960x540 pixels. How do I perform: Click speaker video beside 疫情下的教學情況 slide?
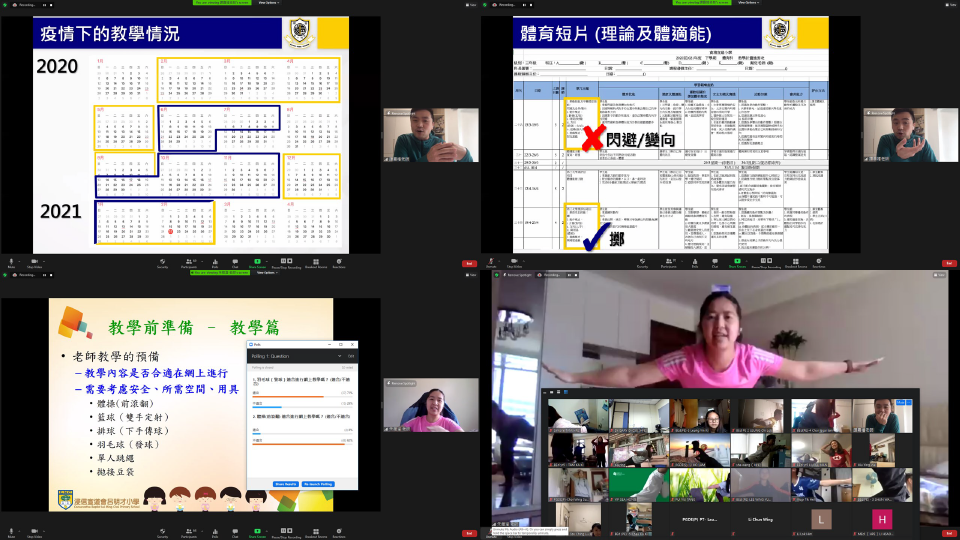tap(431, 135)
